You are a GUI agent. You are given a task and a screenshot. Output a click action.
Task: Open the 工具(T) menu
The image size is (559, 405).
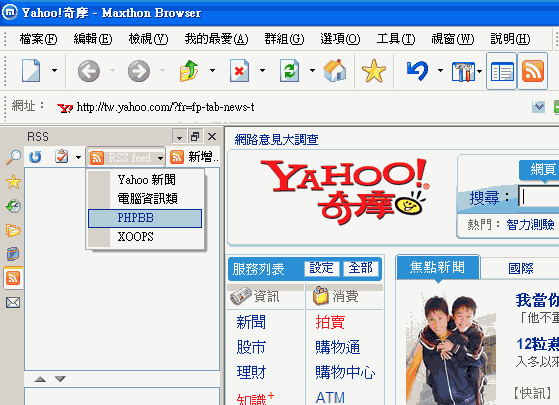coord(396,39)
